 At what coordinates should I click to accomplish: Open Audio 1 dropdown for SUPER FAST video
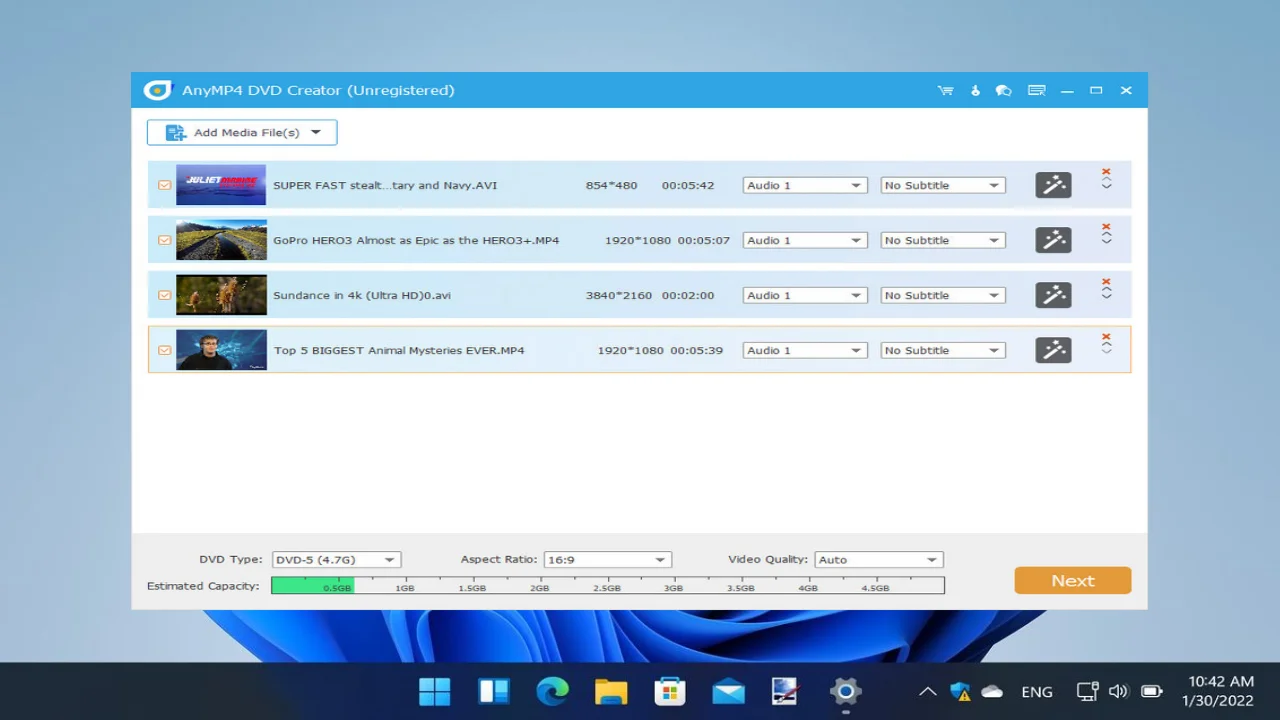tap(804, 185)
